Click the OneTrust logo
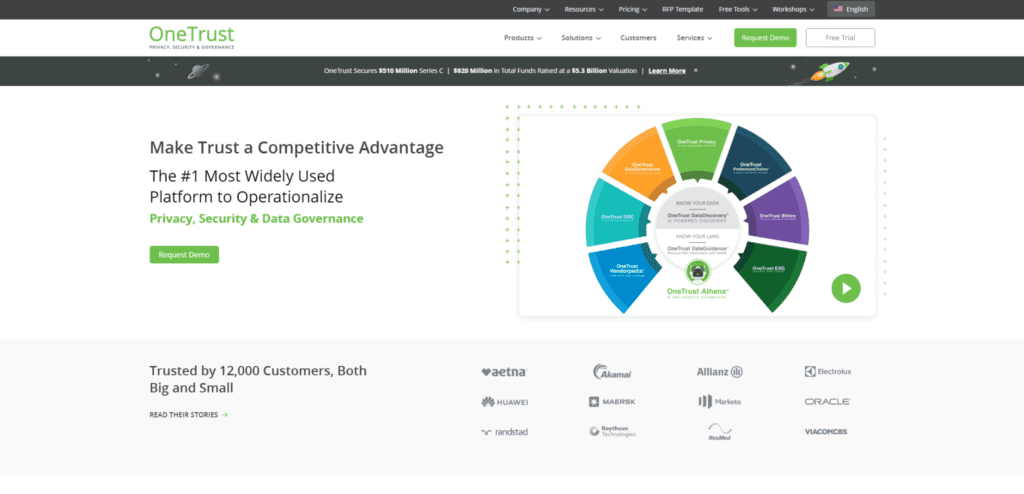Screen dimensions: 1024x494 point(191,37)
